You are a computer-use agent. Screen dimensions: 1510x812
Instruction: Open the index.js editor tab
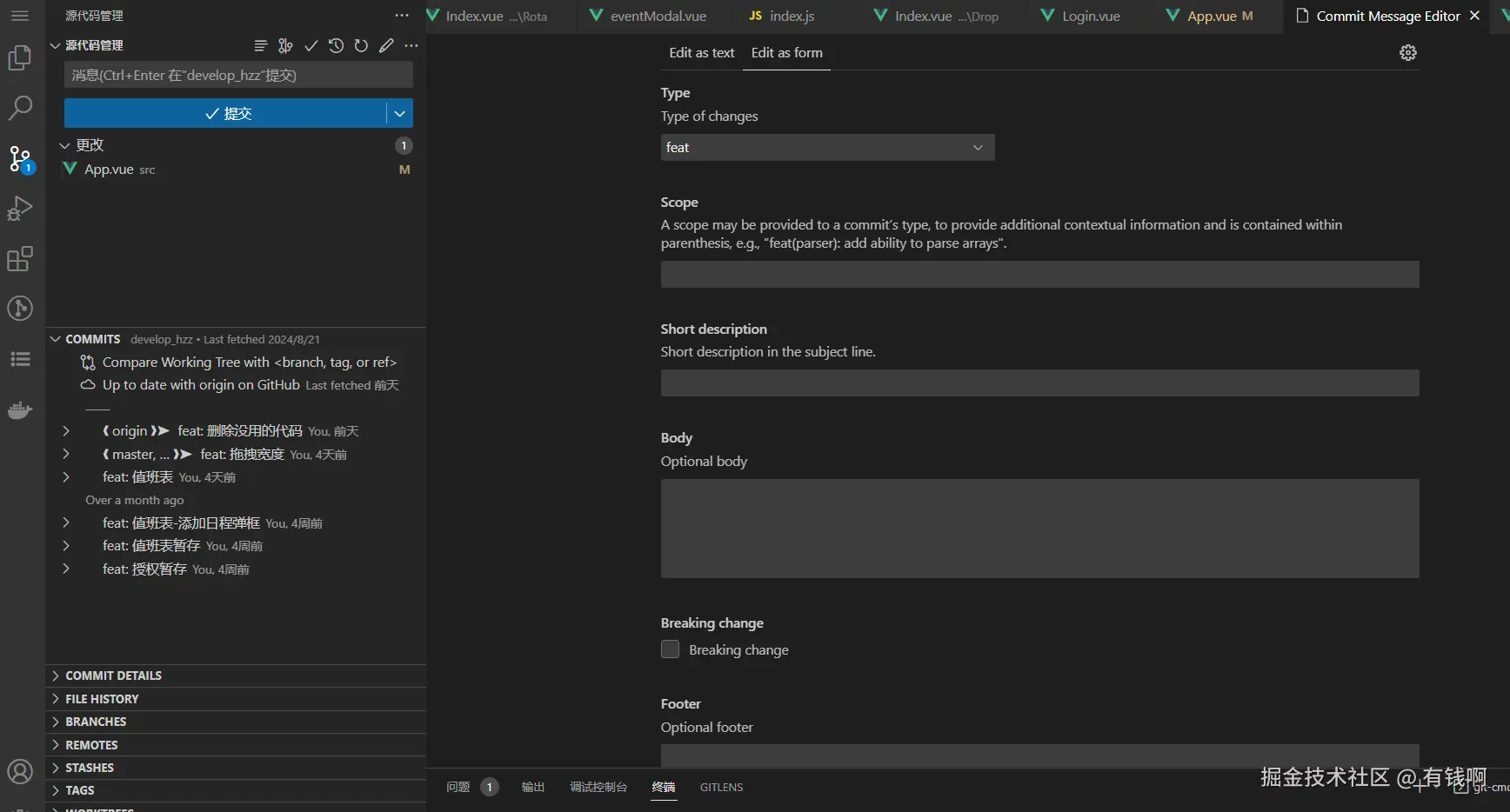[781, 16]
